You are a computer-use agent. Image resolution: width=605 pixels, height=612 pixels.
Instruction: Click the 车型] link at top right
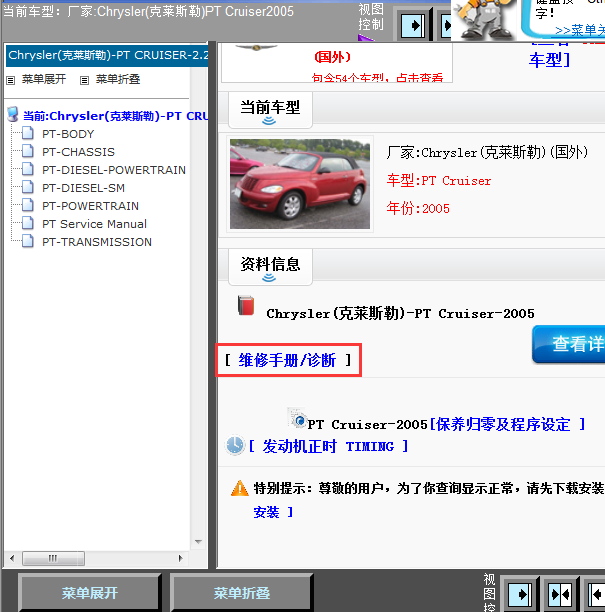[550, 60]
